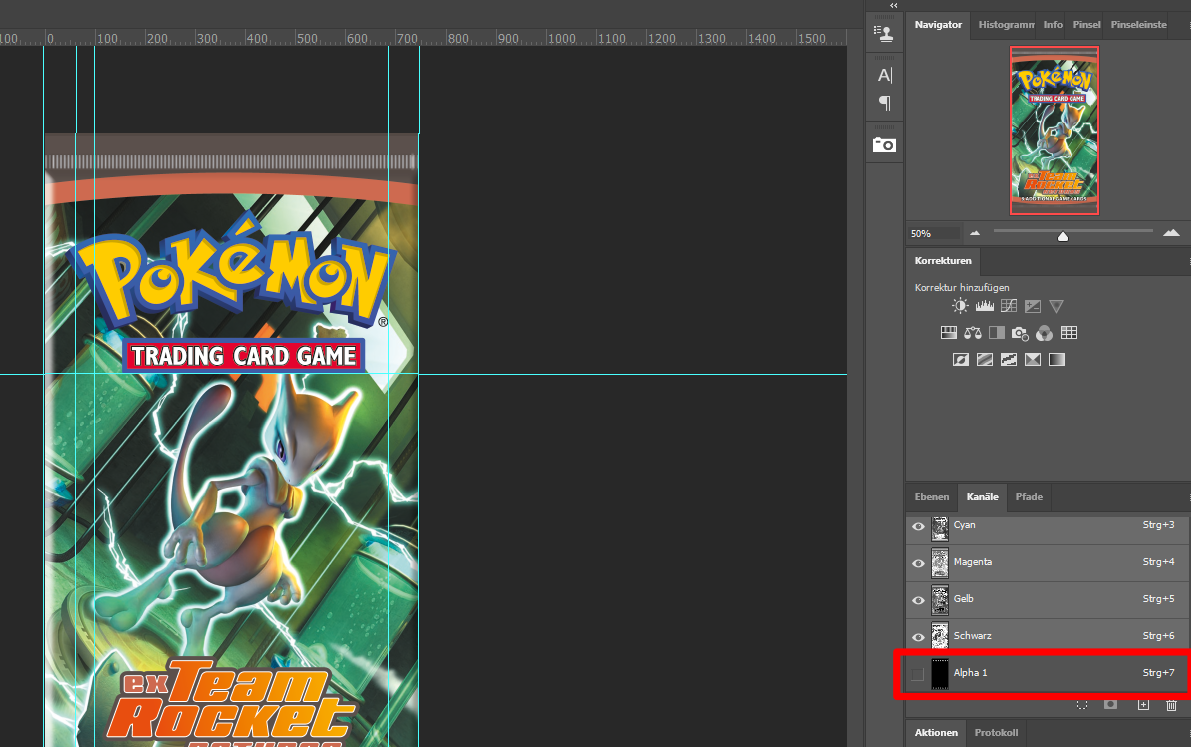
Task: Open the Aktionen tab
Action: 936,733
